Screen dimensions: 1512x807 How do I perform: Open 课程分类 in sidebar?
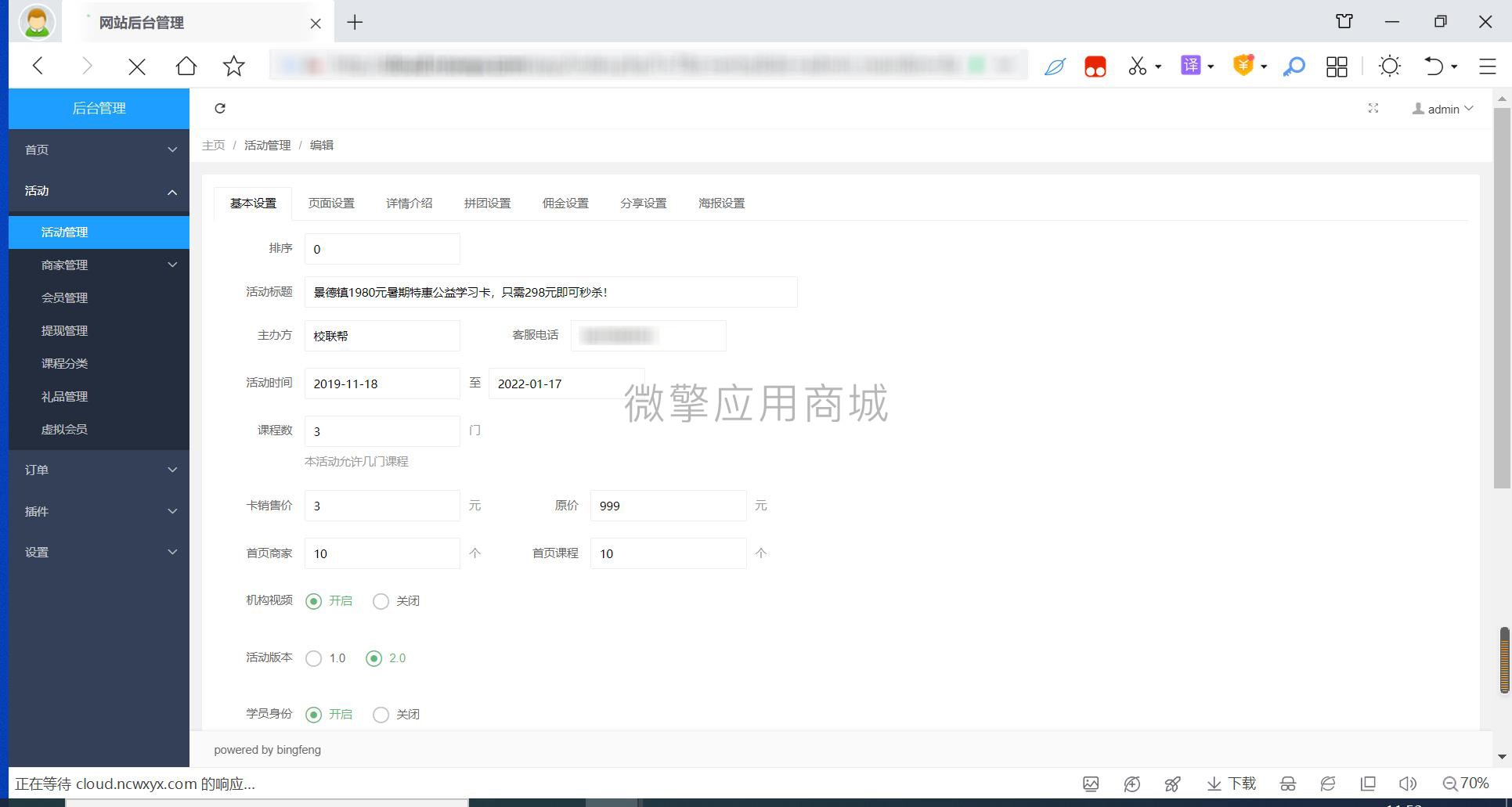tap(99, 363)
